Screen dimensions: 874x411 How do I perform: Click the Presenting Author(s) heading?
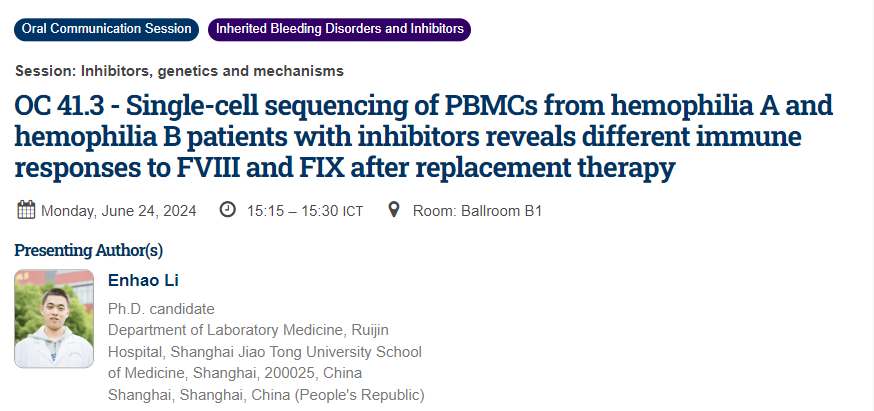point(89,250)
